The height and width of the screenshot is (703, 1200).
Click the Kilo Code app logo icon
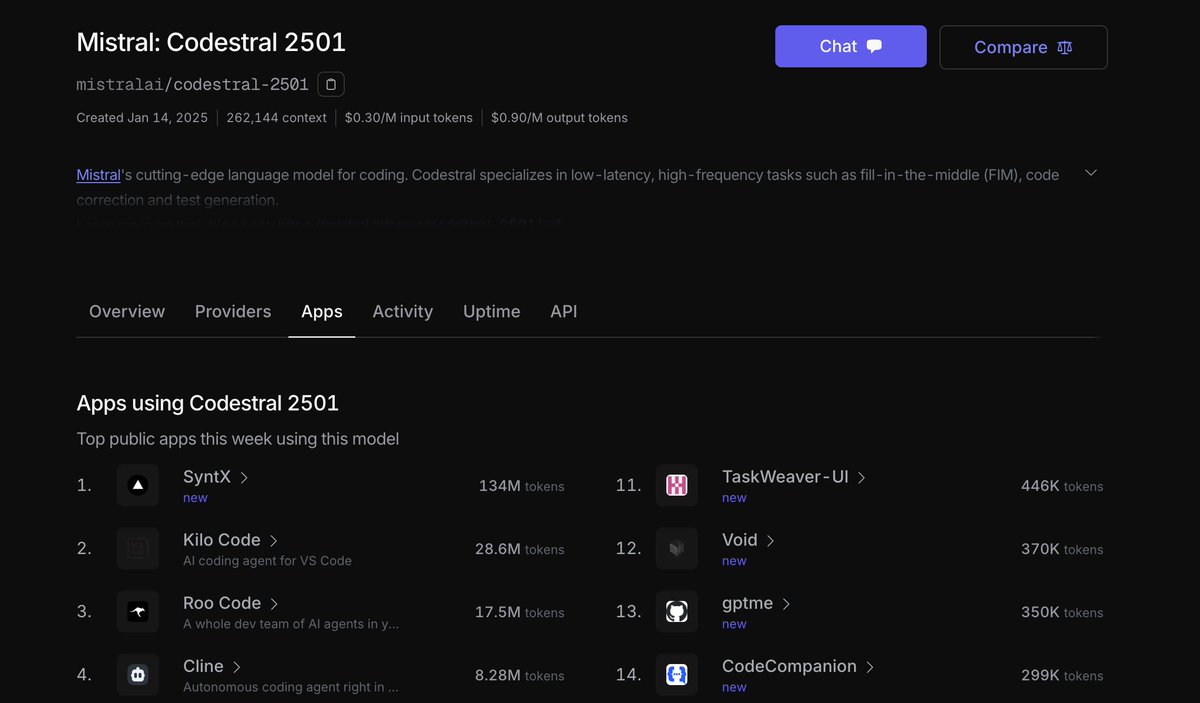(x=138, y=548)
